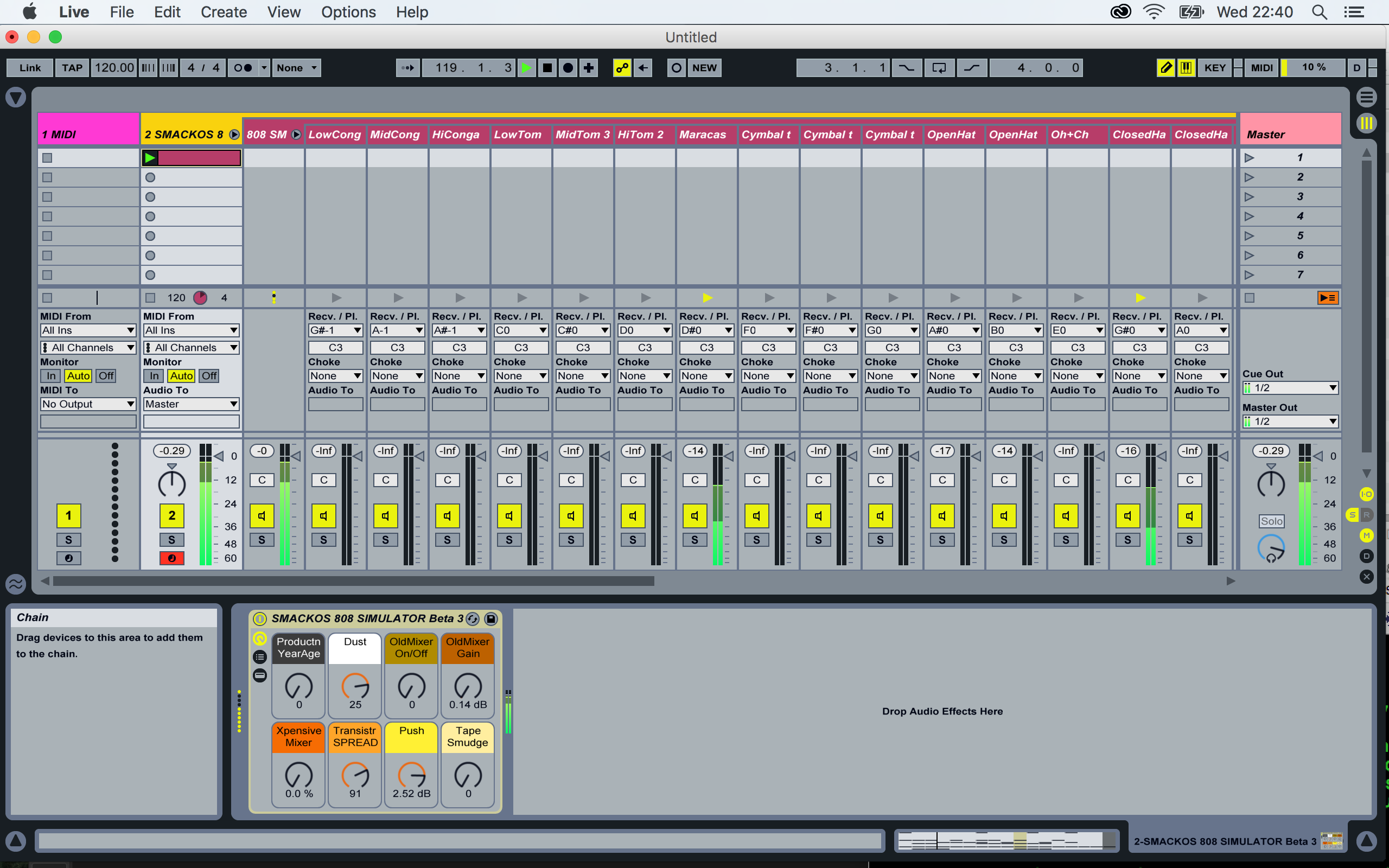The height and width of the screenshot is (868, 1389).
Task: Toggle rack Show/Hide Chain List button
Action: click(260, 657)
